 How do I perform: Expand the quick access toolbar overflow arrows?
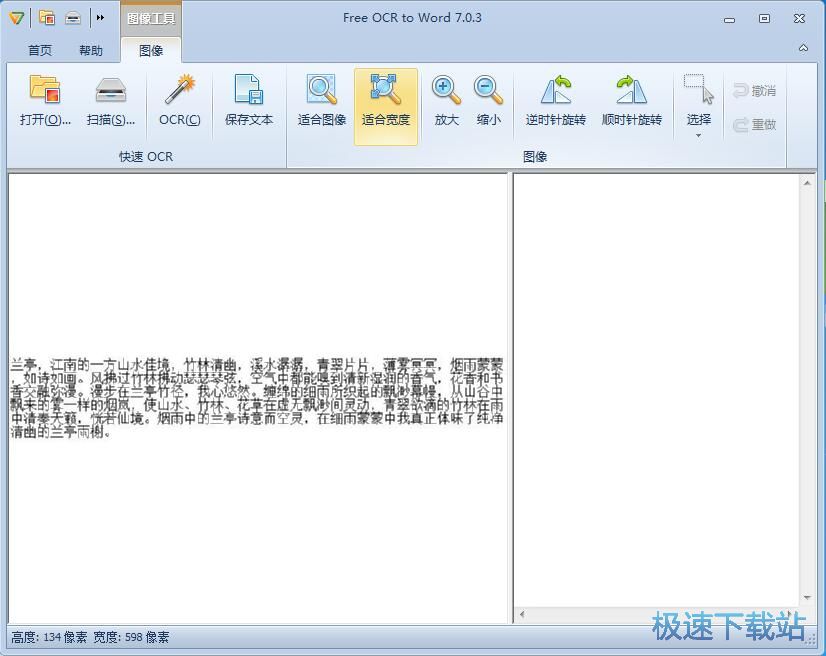[x=99, y=17]
